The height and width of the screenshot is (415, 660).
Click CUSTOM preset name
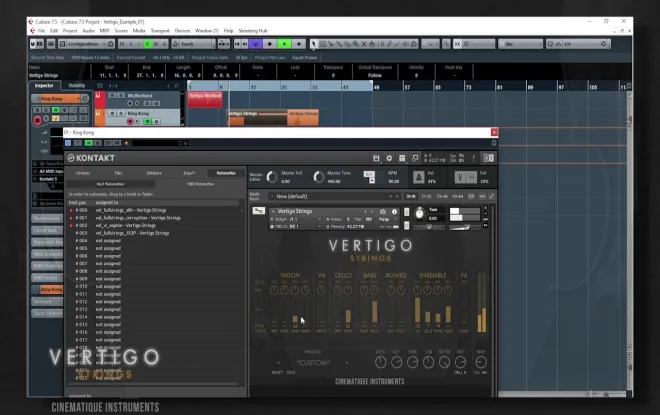(x=313, y=363)
